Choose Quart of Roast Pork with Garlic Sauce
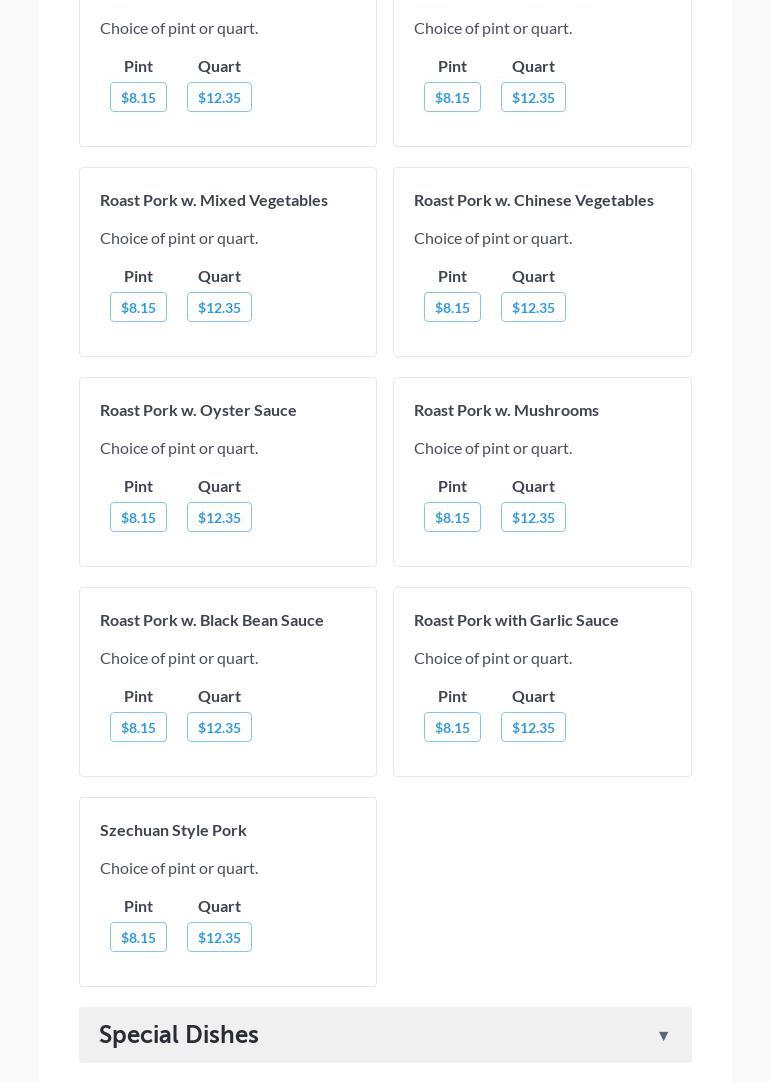The image size is (770, 1082). [533, 727]
